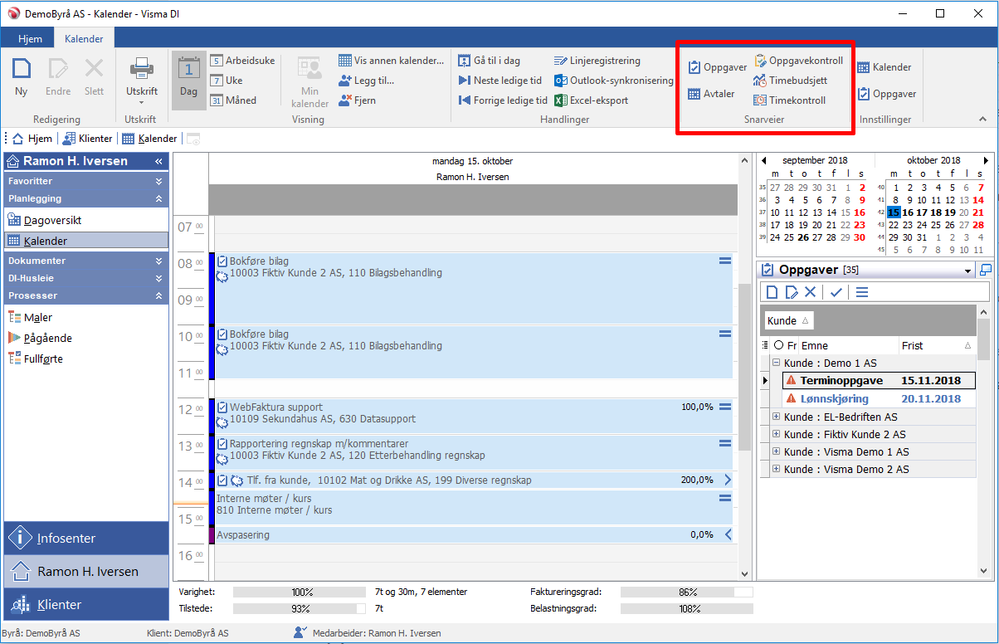This screenshot has width=999, height=644.
Task: Click the Varighet 100% progress bar
Action: (299, 592)
